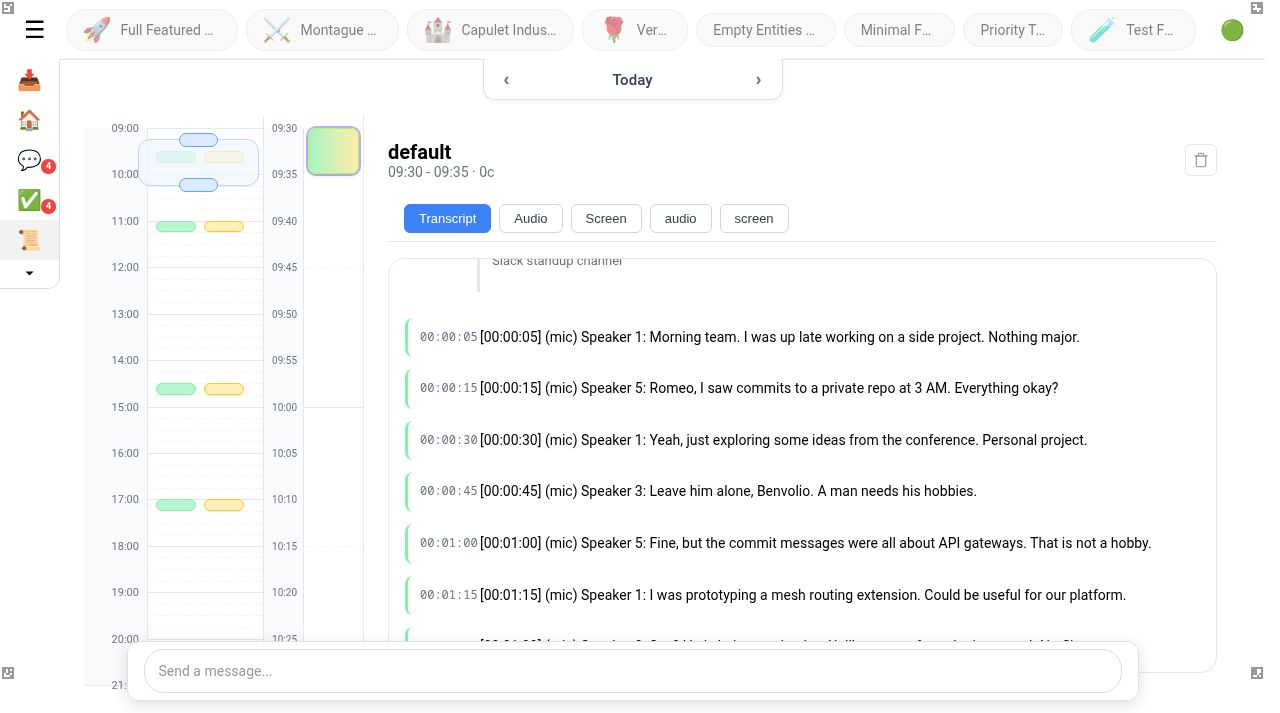Open the green checkmark tasks icon

[x=29, y=200]
